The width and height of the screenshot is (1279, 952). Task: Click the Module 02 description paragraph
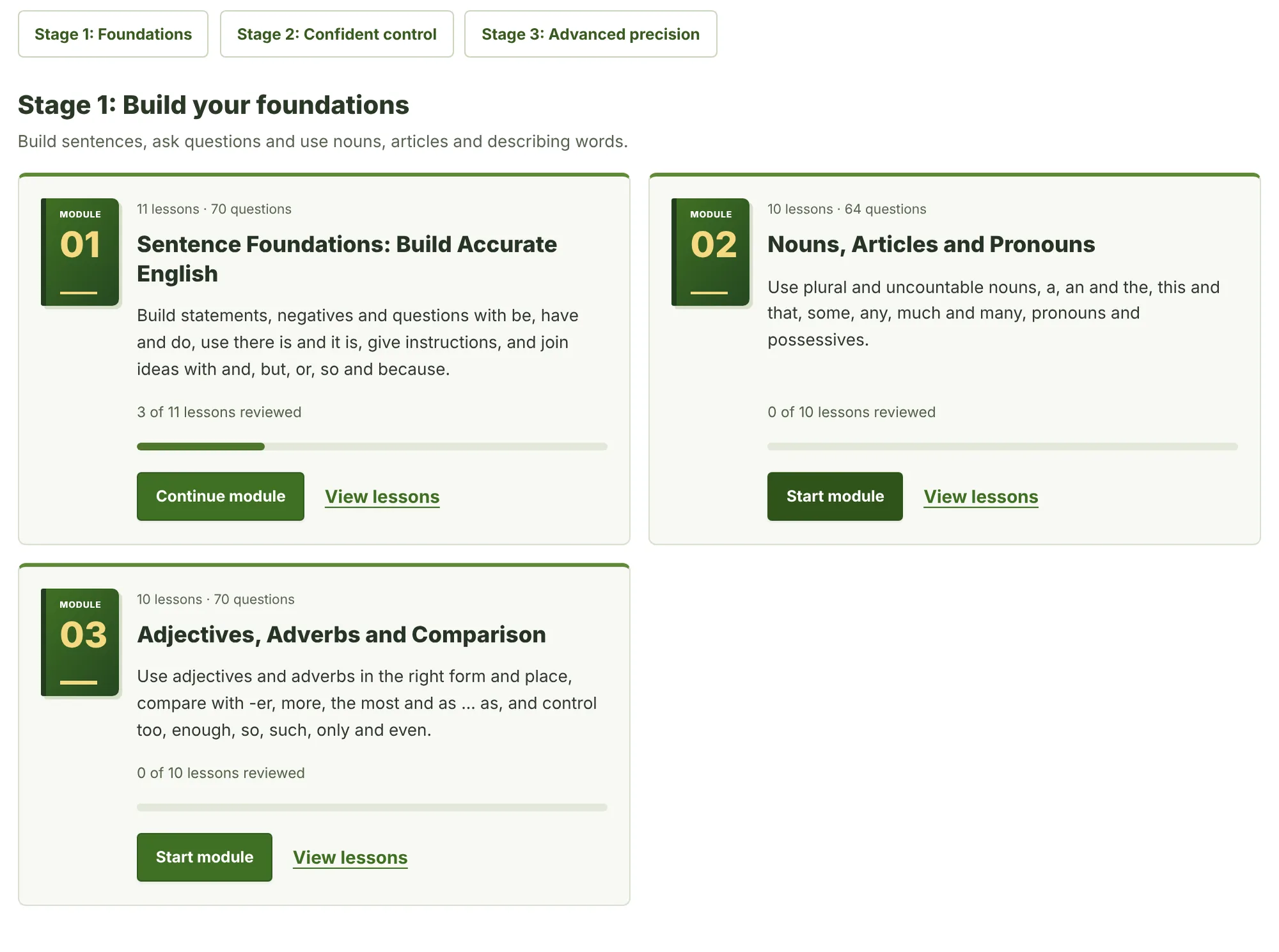994,313
